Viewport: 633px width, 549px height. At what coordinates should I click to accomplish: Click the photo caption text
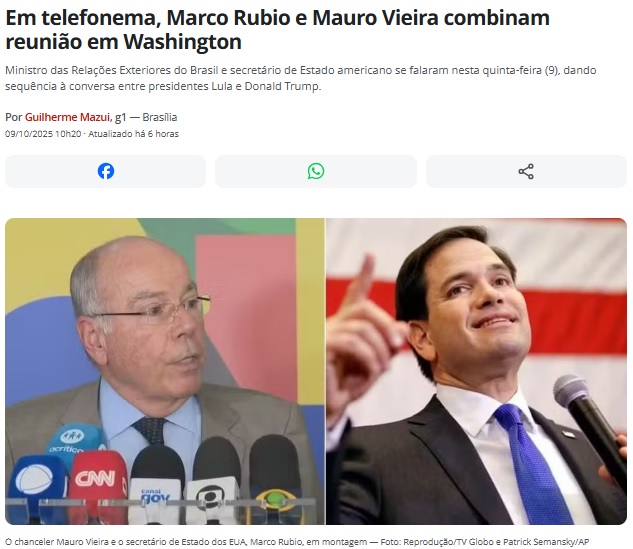point(297,542)
